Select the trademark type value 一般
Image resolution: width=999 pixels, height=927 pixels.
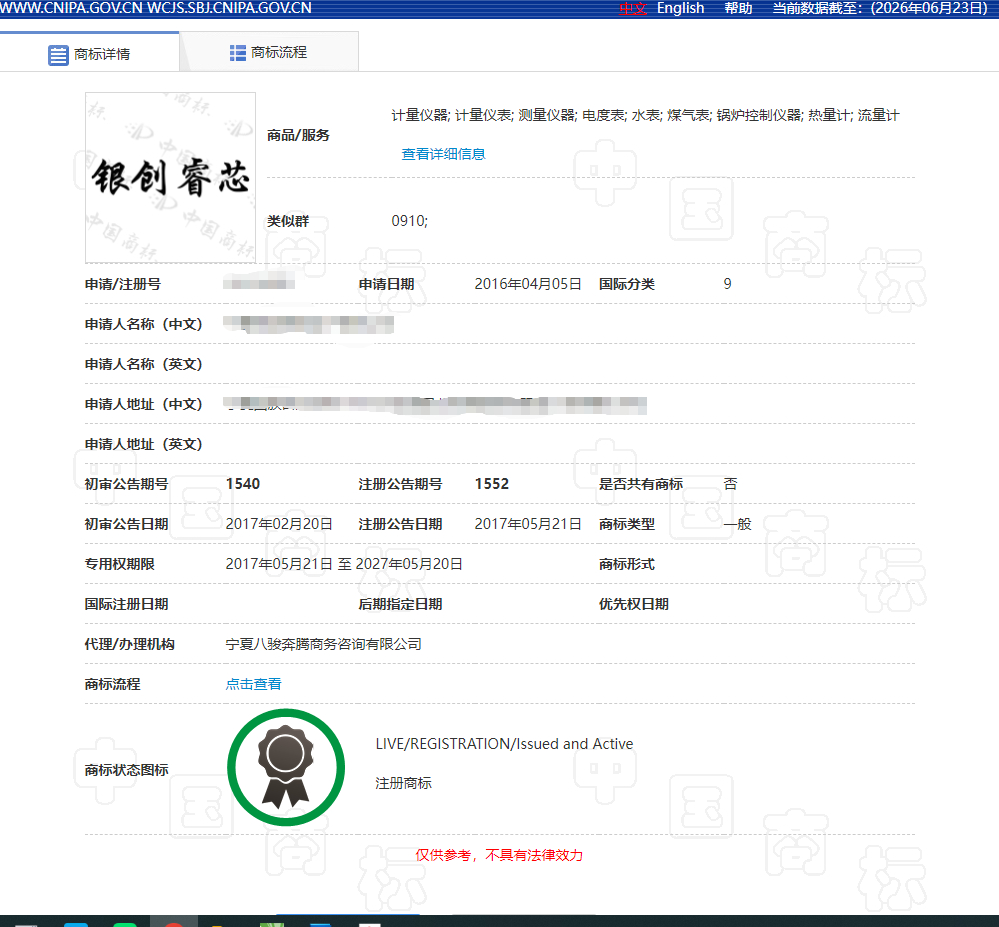[737, 524]
